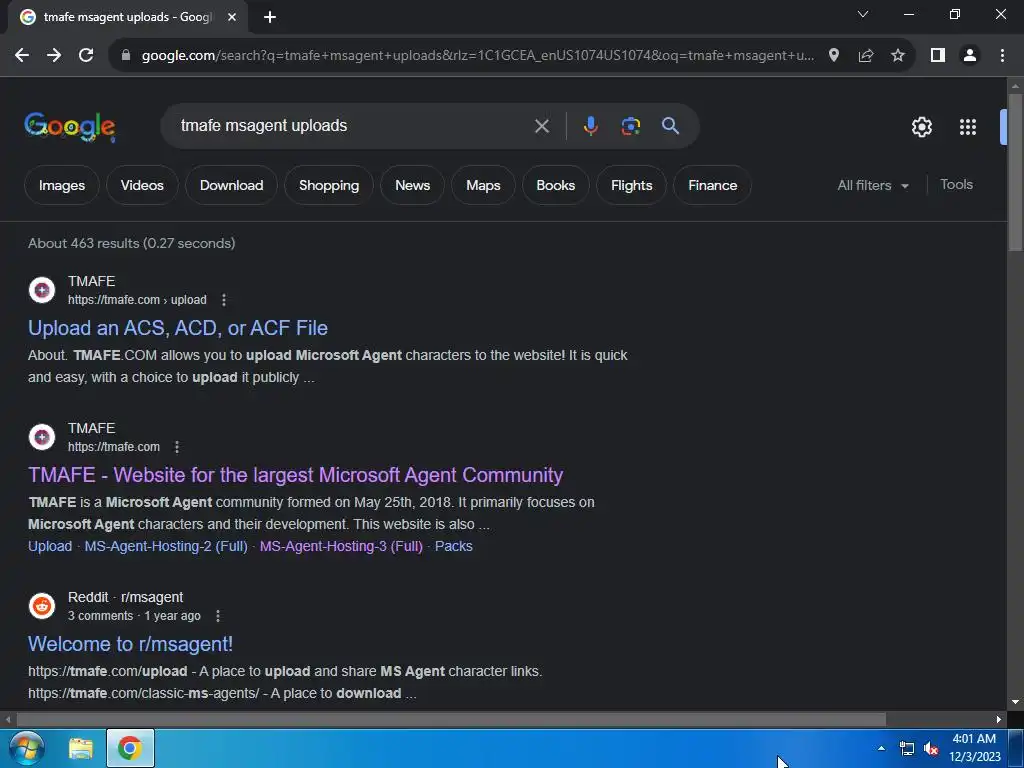Open 'Welcome to r/msagent!' Reddit result
1024x768 pixels.
pyautogui.click(x=131, y=644)
